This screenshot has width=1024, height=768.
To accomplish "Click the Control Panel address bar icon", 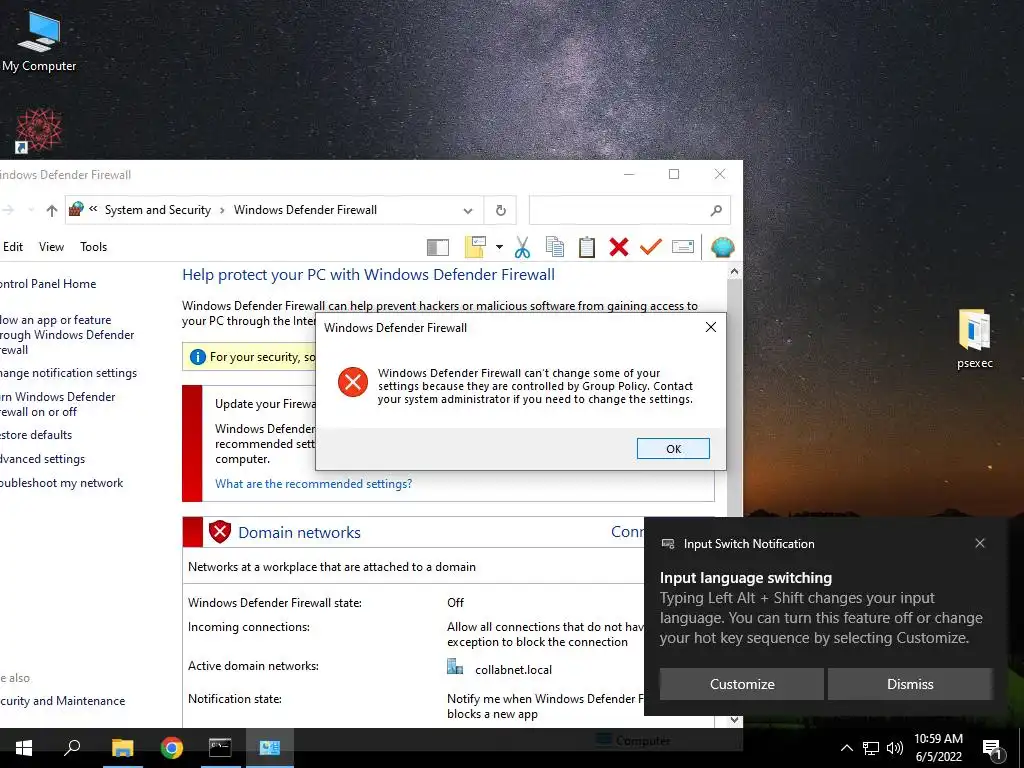I will pos(76,209).
